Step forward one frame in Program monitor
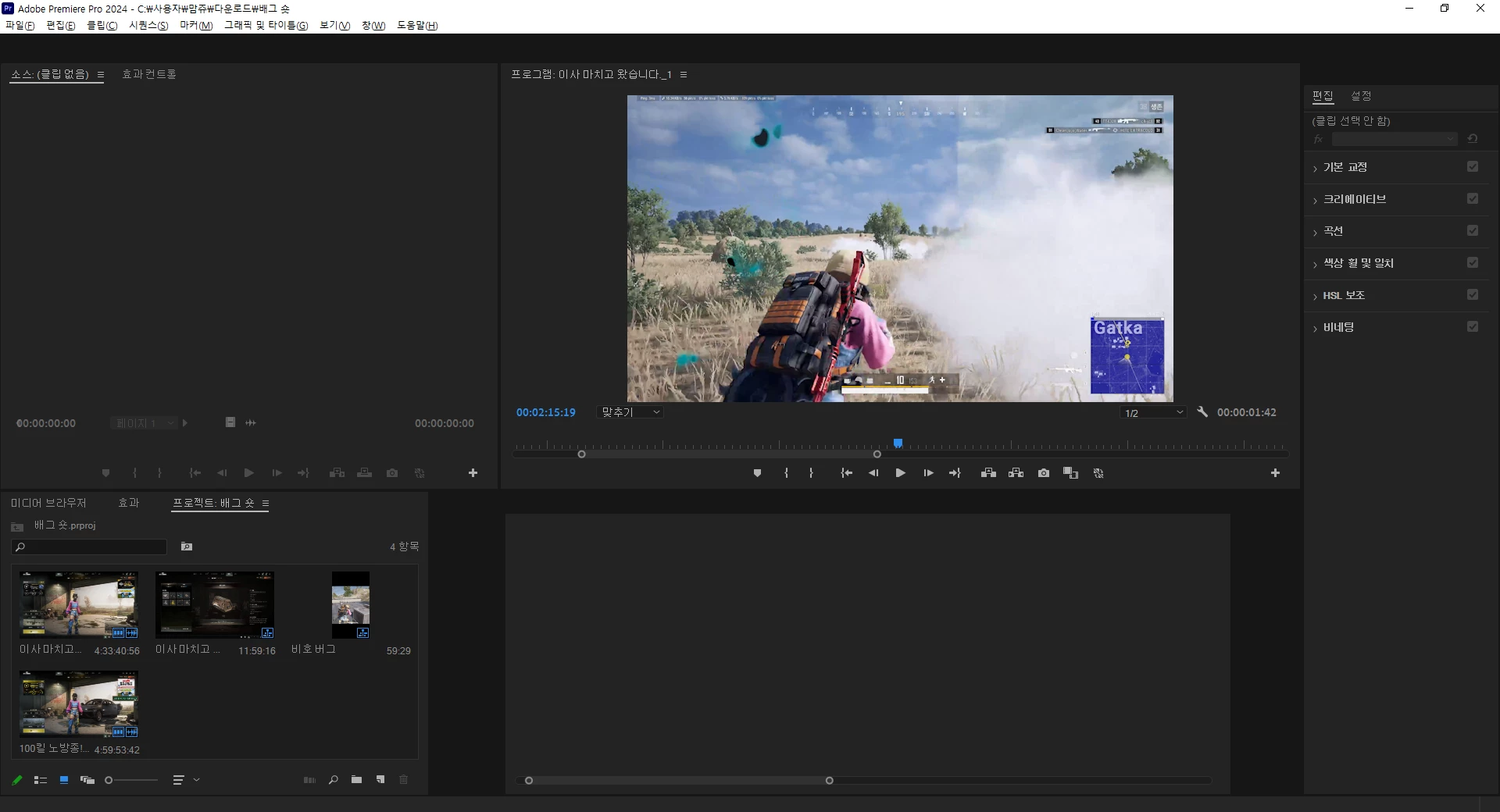This screenshot has height=812, width=1500. tap(928, 473)
